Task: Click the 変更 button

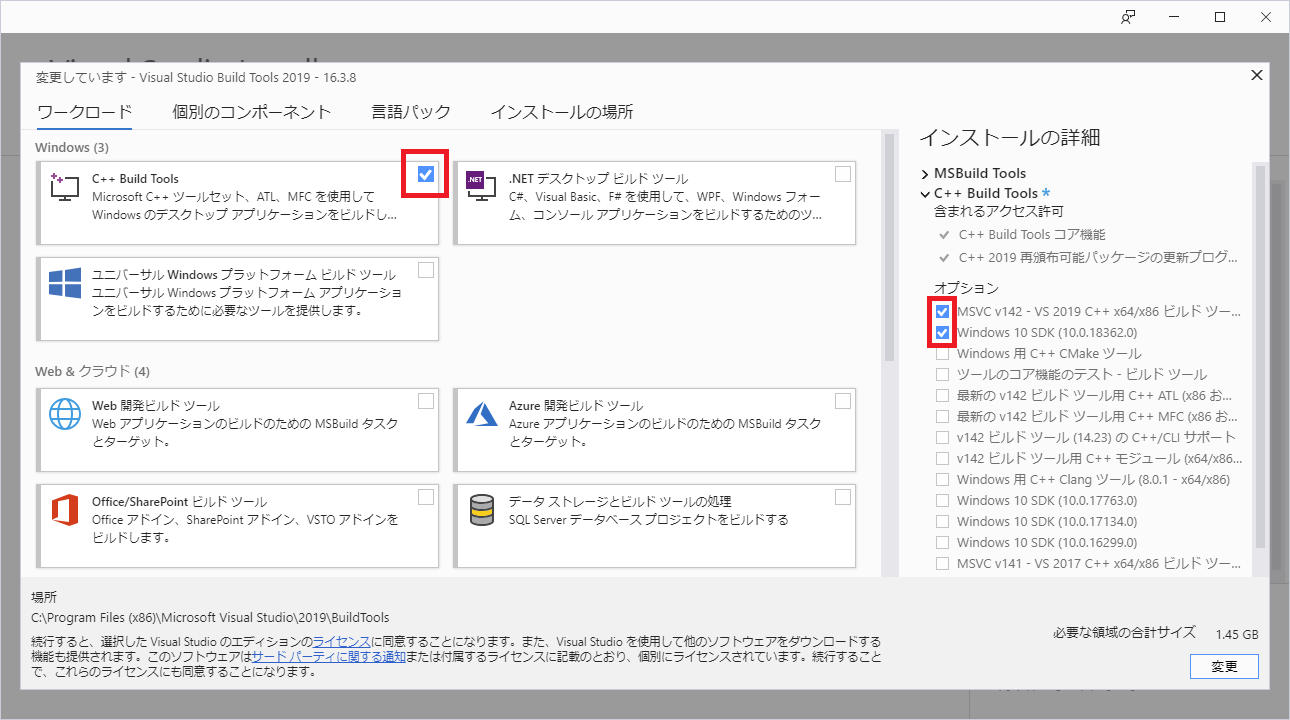Action: pos(1224,666)
